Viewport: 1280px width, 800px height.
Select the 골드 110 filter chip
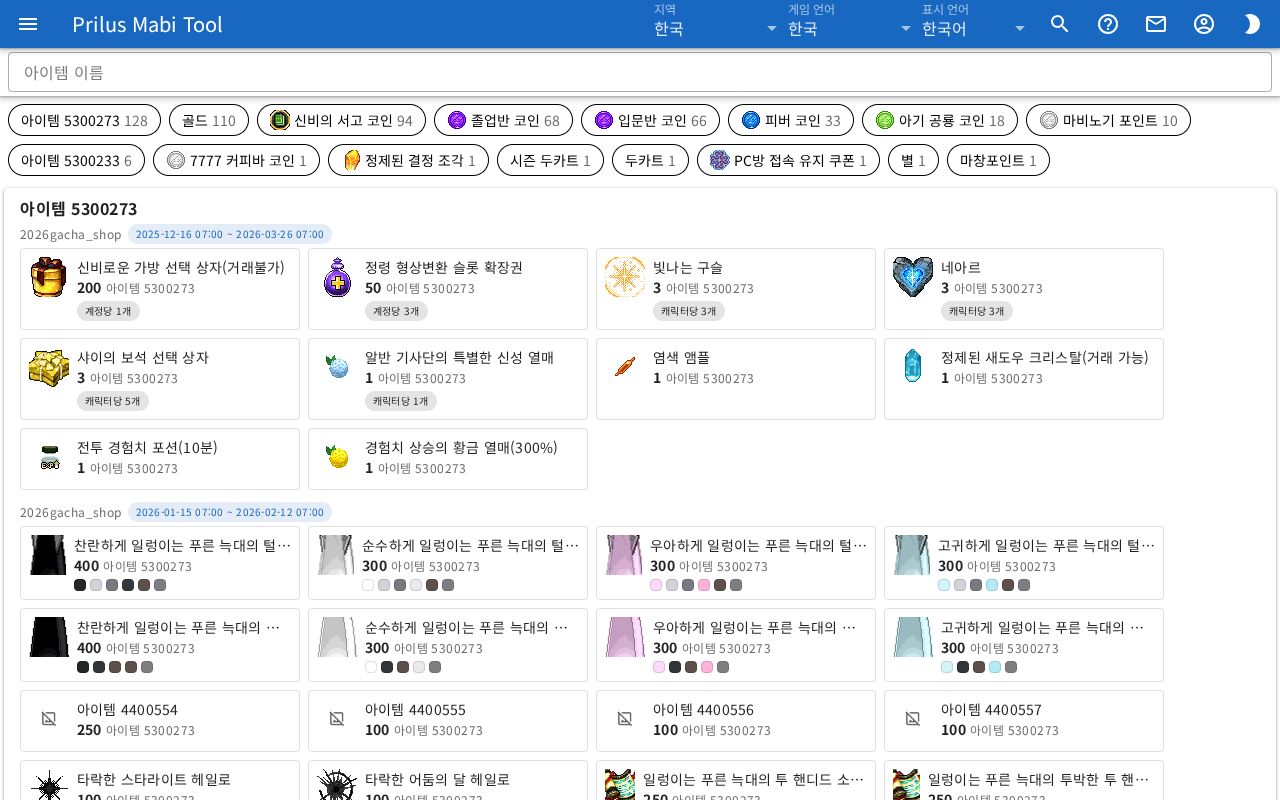[x=209, y=120]
